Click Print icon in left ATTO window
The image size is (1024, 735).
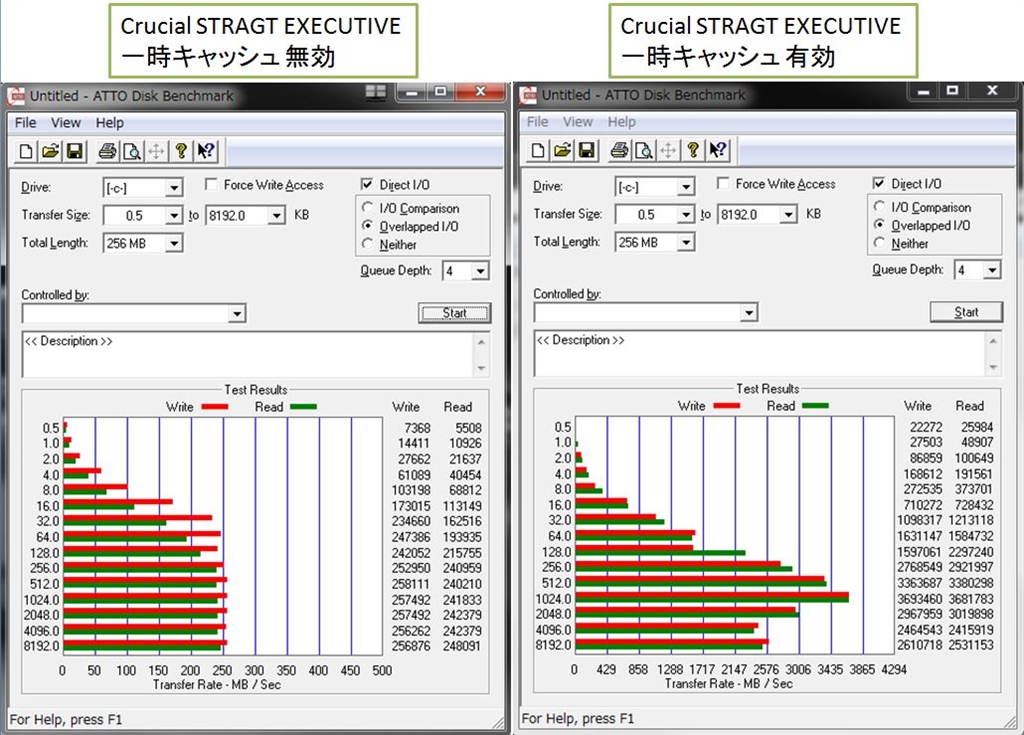pyautogui.click(x=107, y=152)
